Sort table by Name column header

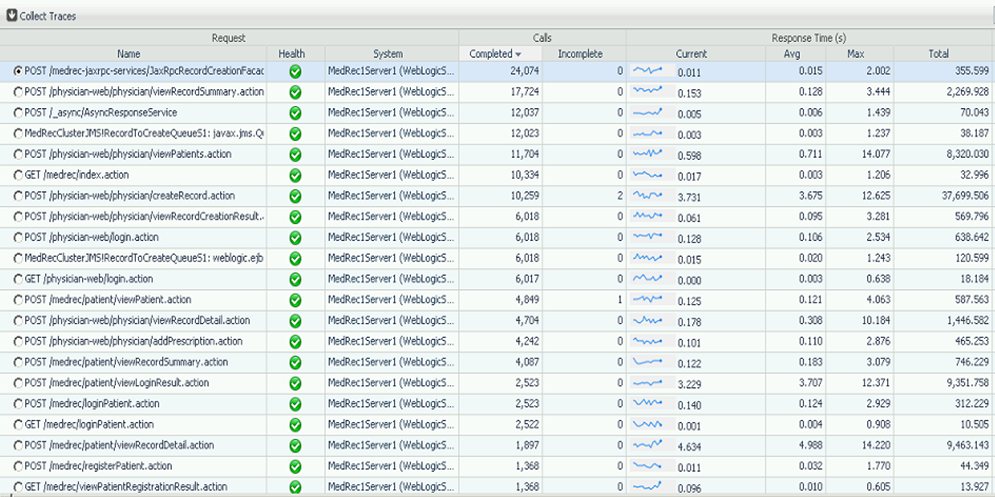(128, 54)
